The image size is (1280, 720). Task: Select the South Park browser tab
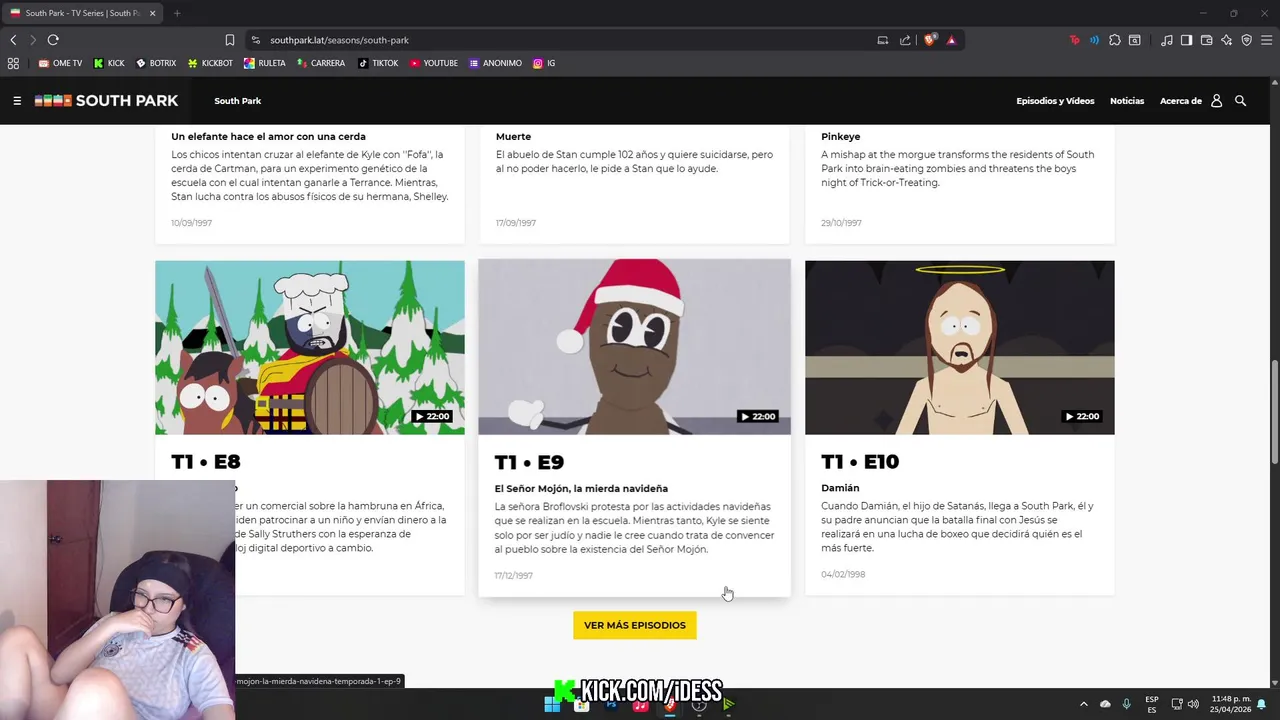point(82,13)
